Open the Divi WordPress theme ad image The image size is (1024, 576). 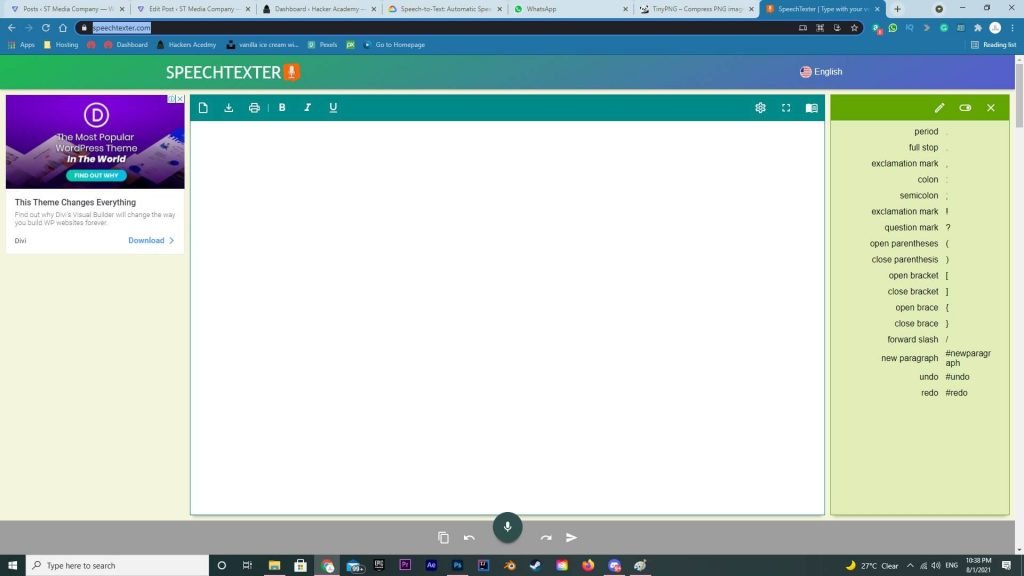[95, 142]
